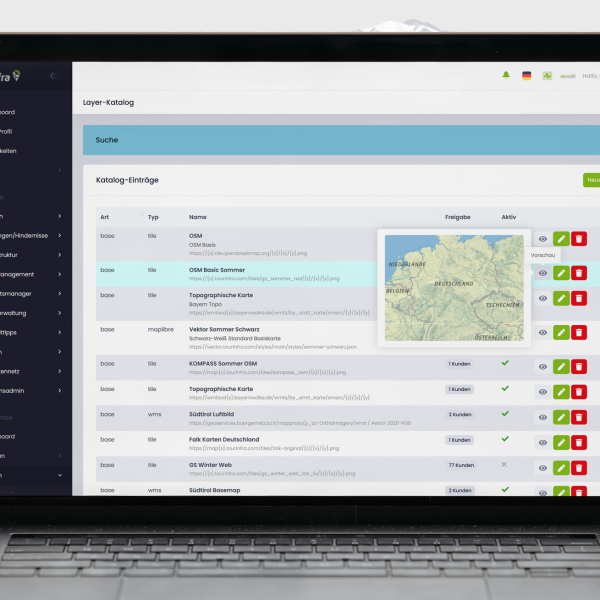Click the green Neu button in Katalog-Einträge
Screen dimensions: 600x600
pos(592,180)
